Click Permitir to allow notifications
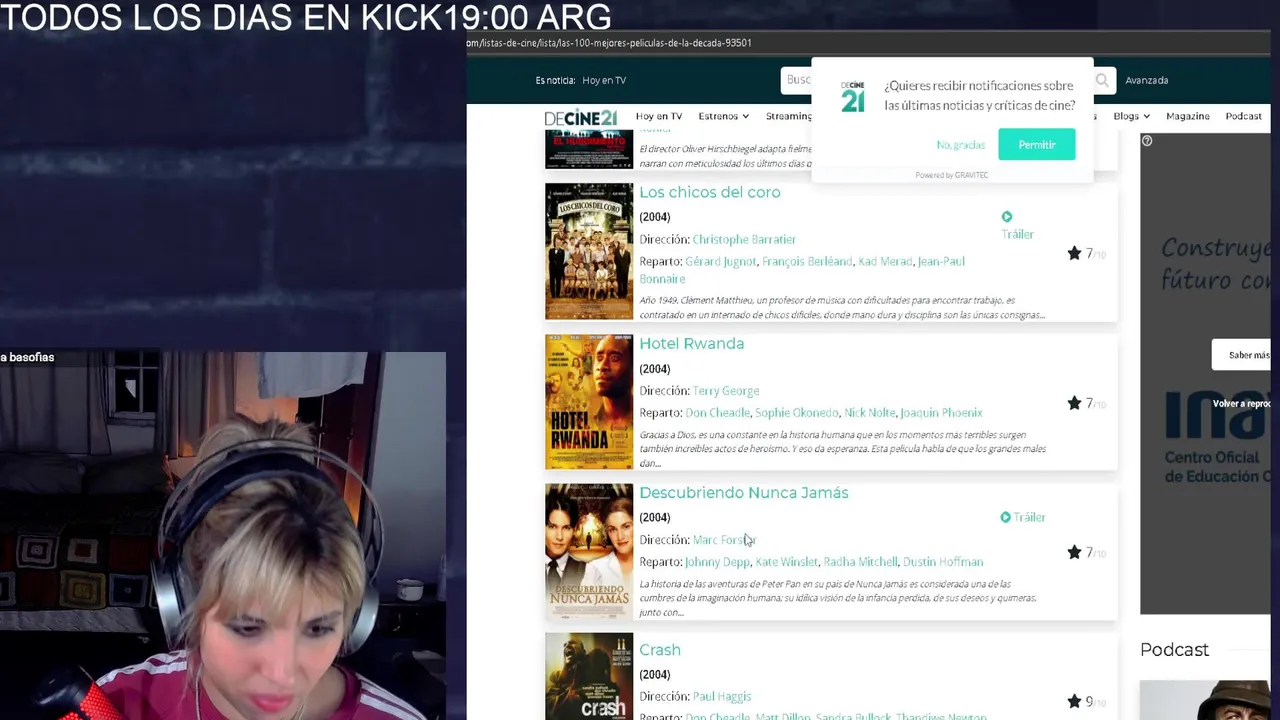Screen dimensions: 1280x720 [1037, 145]
